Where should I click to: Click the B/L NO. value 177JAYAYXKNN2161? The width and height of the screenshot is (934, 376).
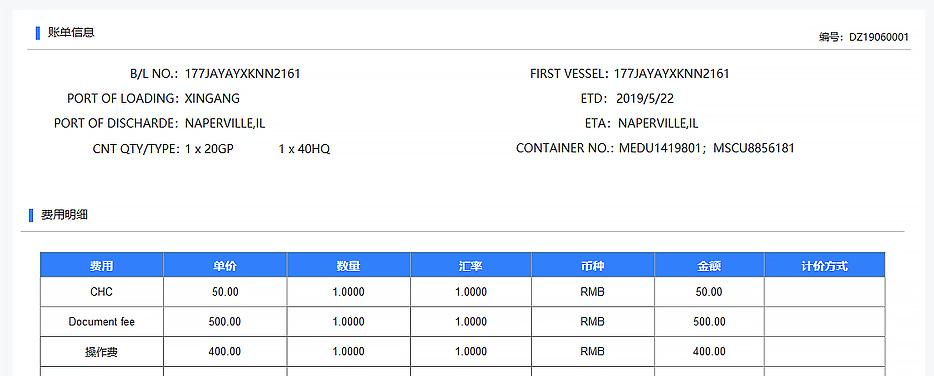pyautogui.click(x=242, y=74)
